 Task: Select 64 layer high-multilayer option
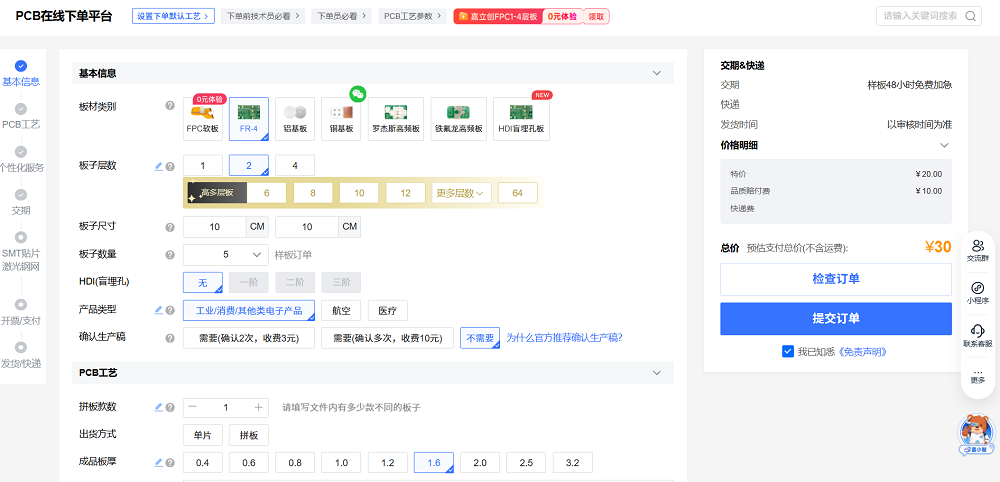click(x=518, y=193)
